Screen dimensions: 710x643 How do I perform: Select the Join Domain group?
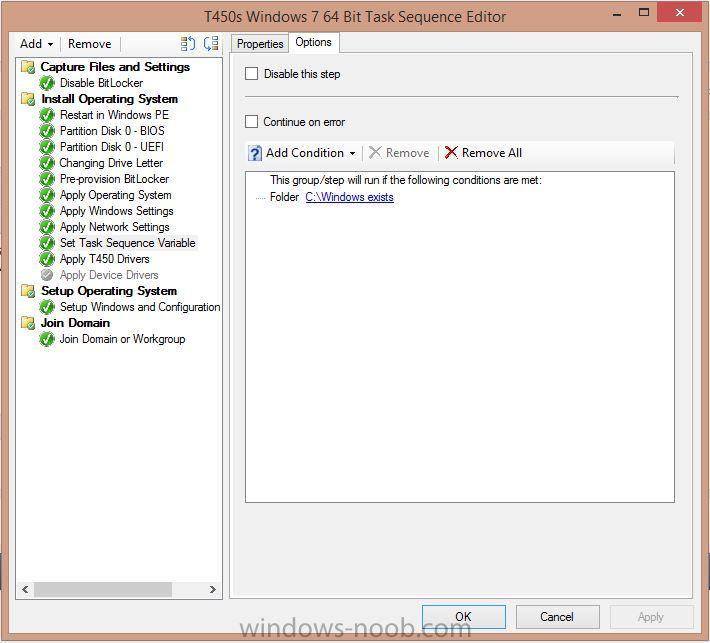point(75,323)
